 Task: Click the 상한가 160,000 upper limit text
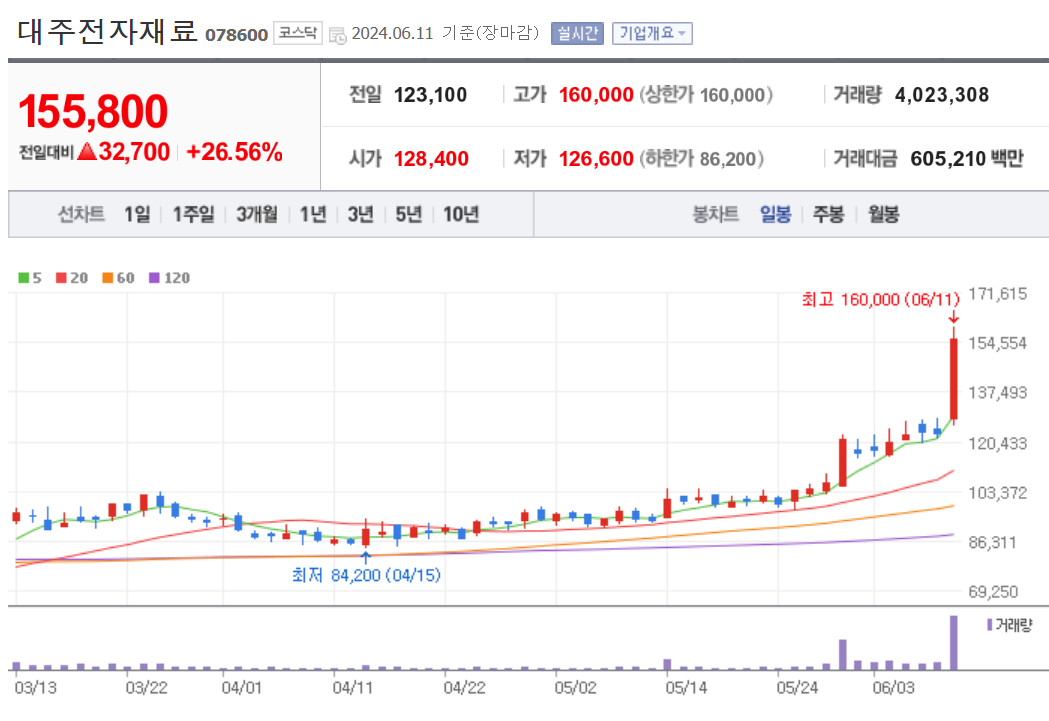706,95
